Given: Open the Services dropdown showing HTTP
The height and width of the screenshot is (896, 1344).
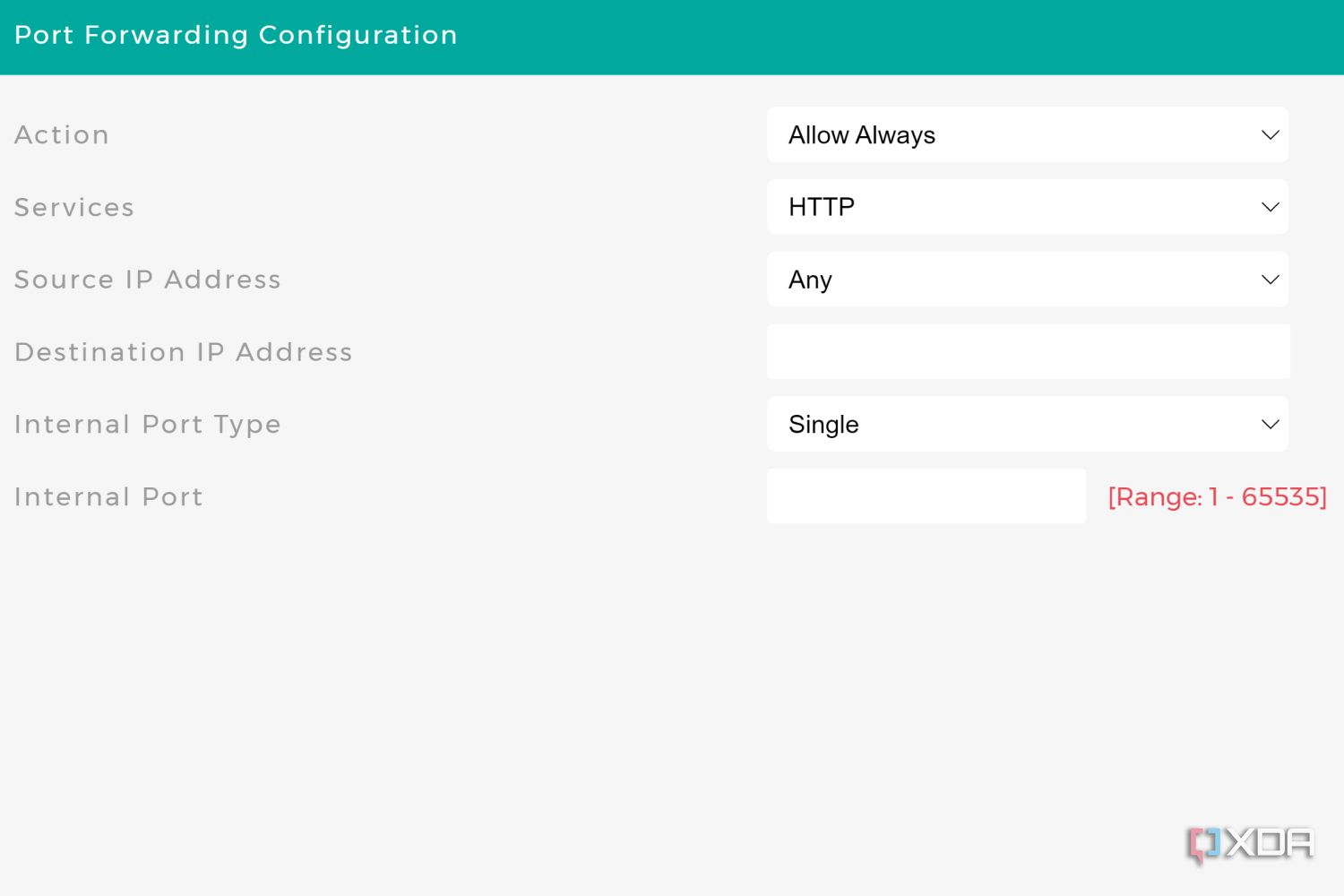Looking at the screenshot, I should tap(1028, 207).
